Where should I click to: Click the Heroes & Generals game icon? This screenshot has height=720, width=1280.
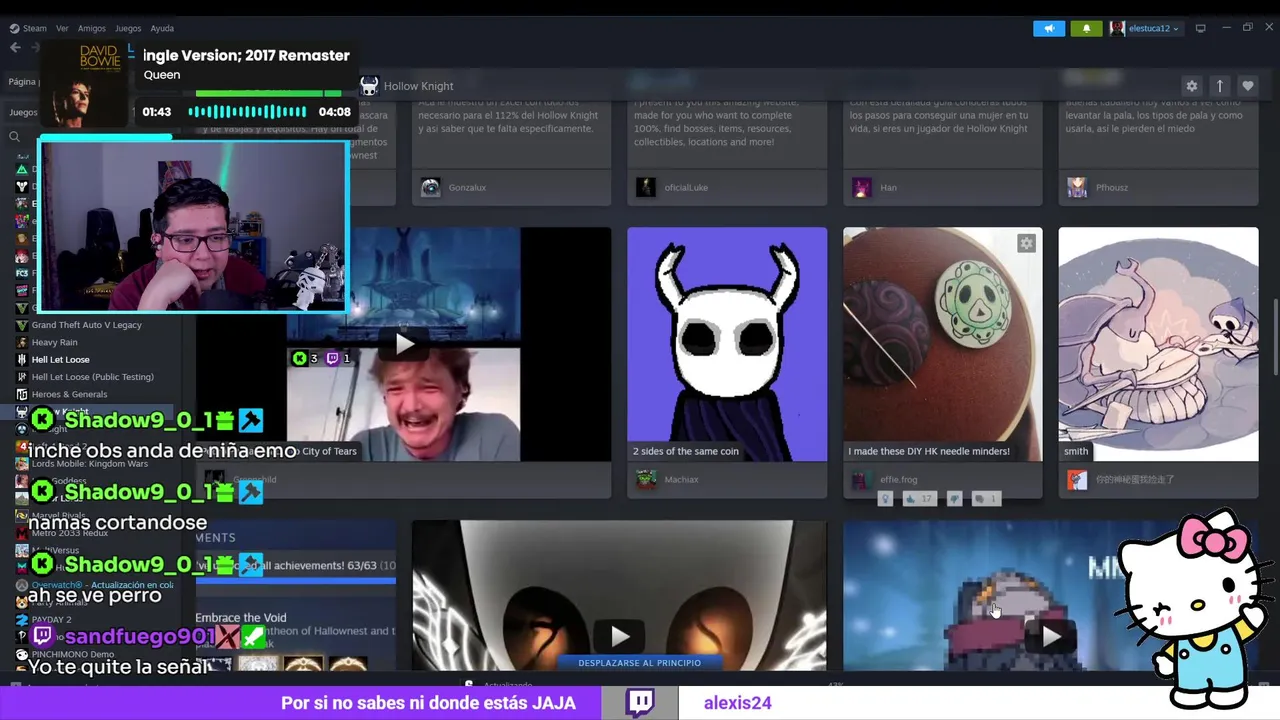pos(22,394)
